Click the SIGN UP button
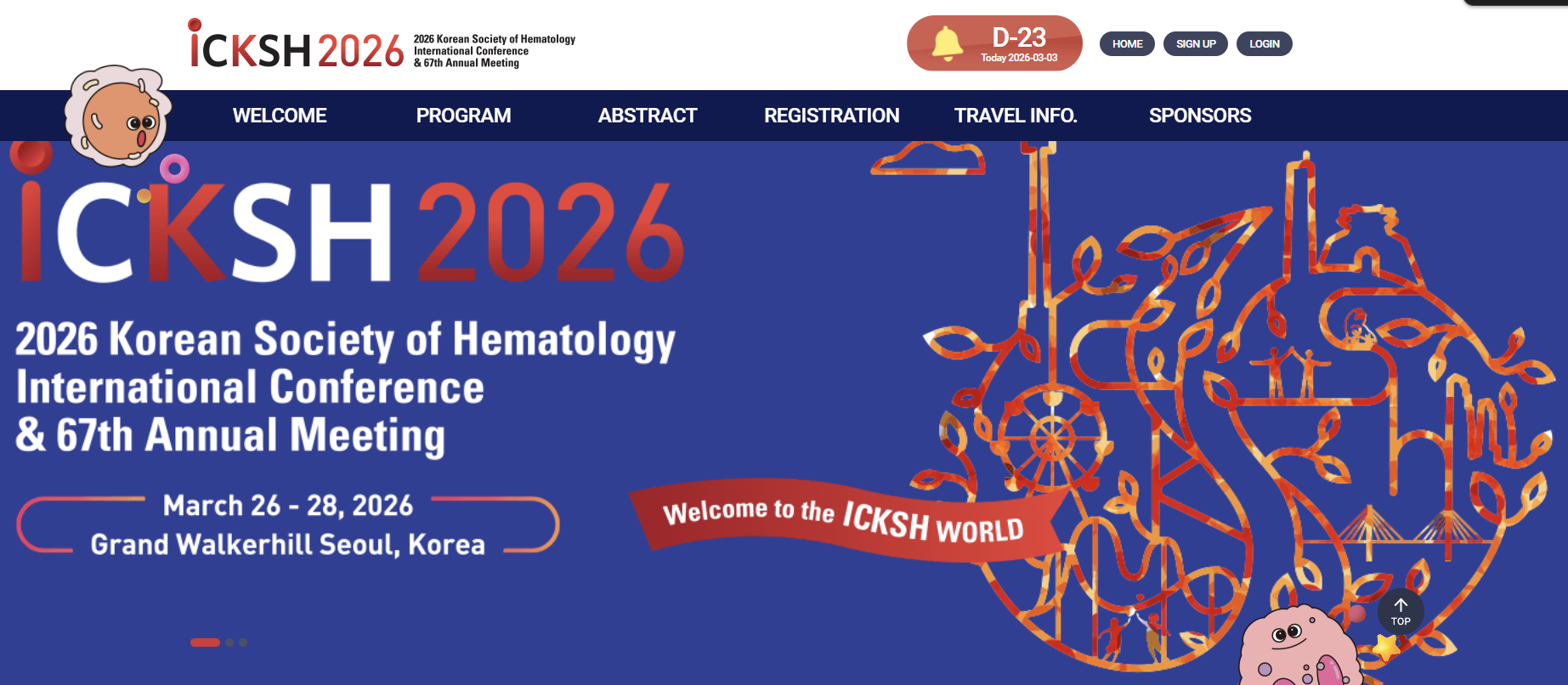 [x=1195, y=44]
